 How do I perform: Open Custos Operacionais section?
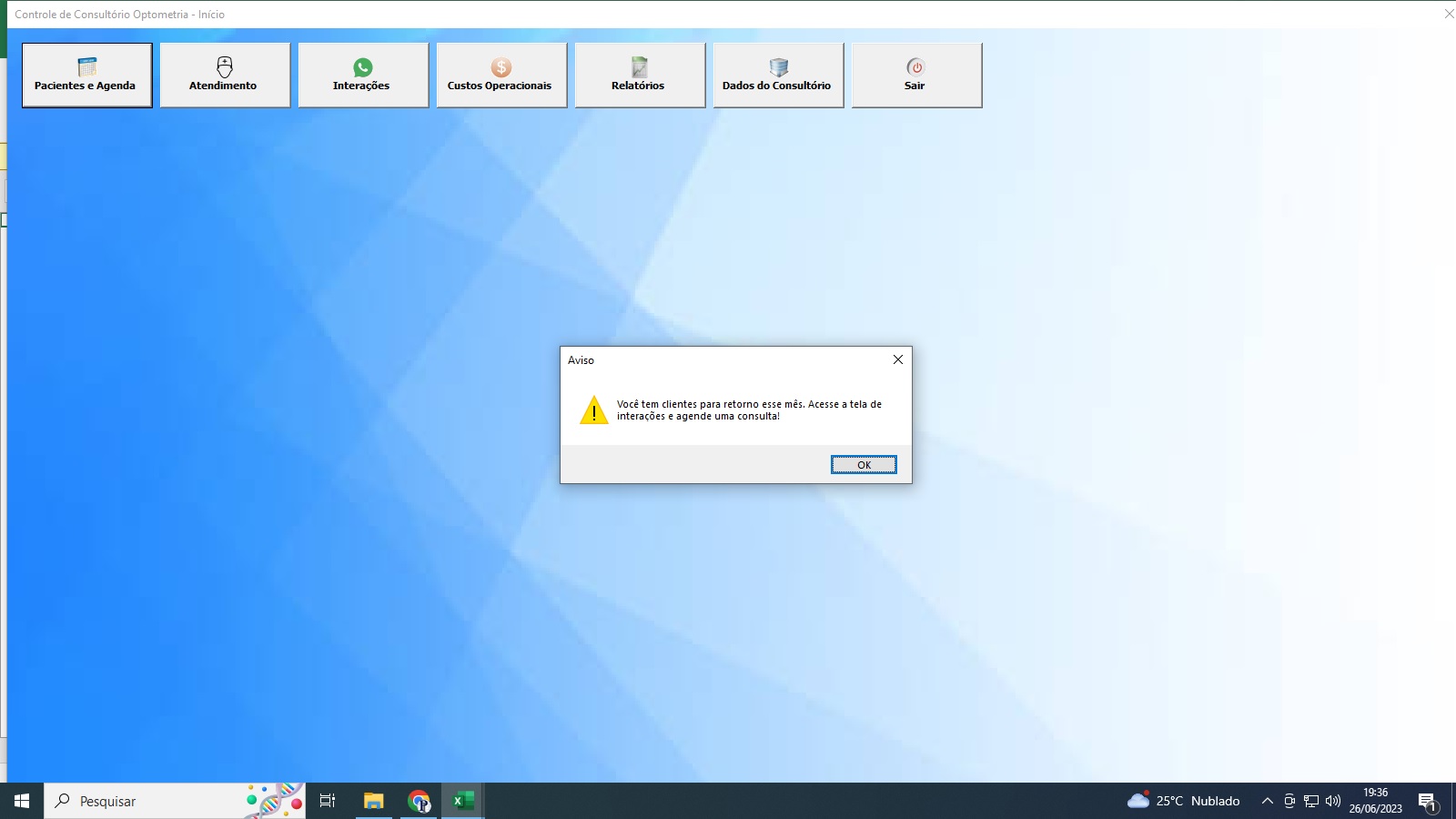pyautogui.click(x=501, y=76)
